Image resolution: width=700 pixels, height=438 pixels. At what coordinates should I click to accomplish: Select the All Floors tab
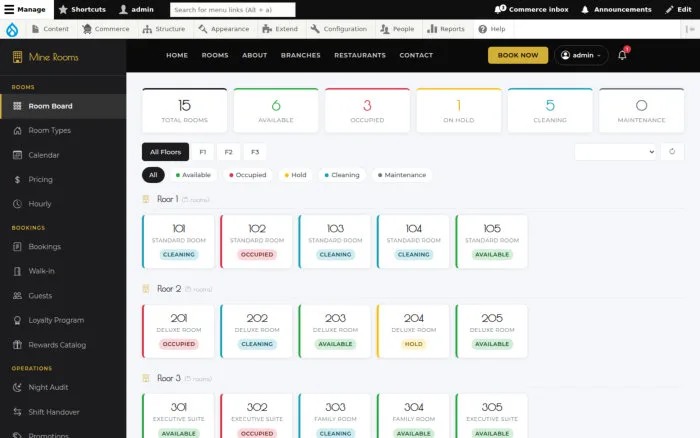tap(165, 152)
